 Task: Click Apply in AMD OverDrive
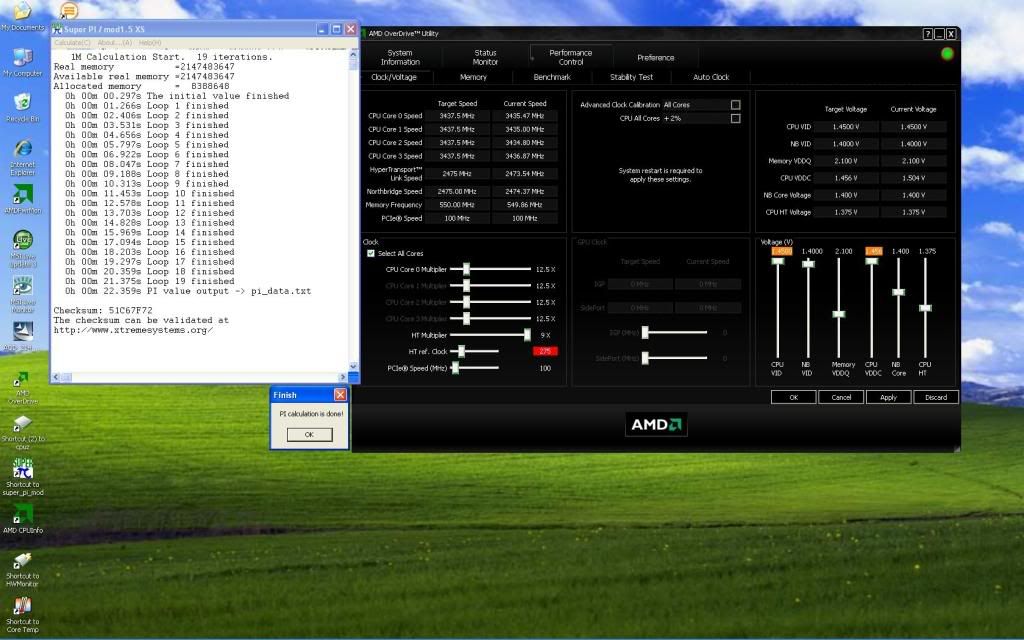[888, 397]
